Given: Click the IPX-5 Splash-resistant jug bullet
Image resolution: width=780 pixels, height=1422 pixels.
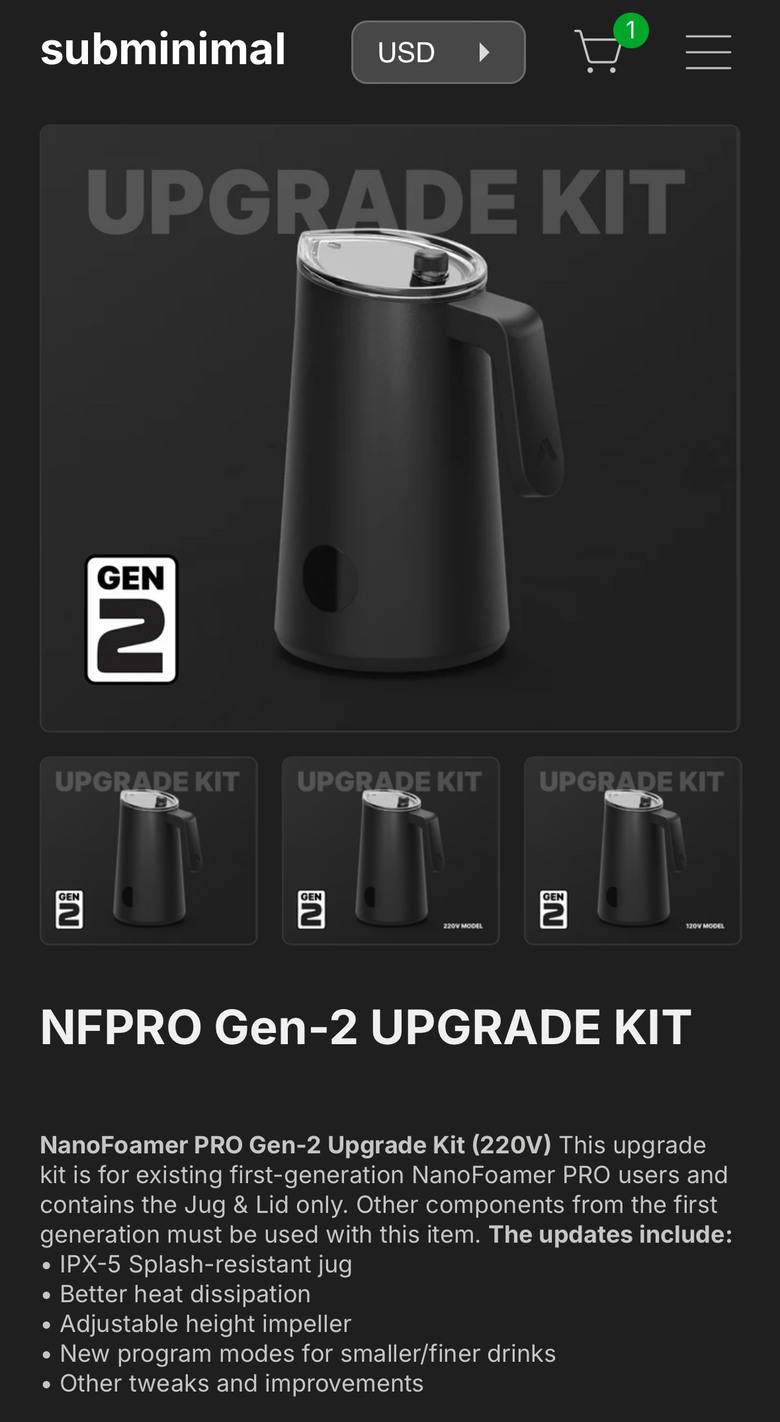Looking at the screenshot, I should 197,1264.
